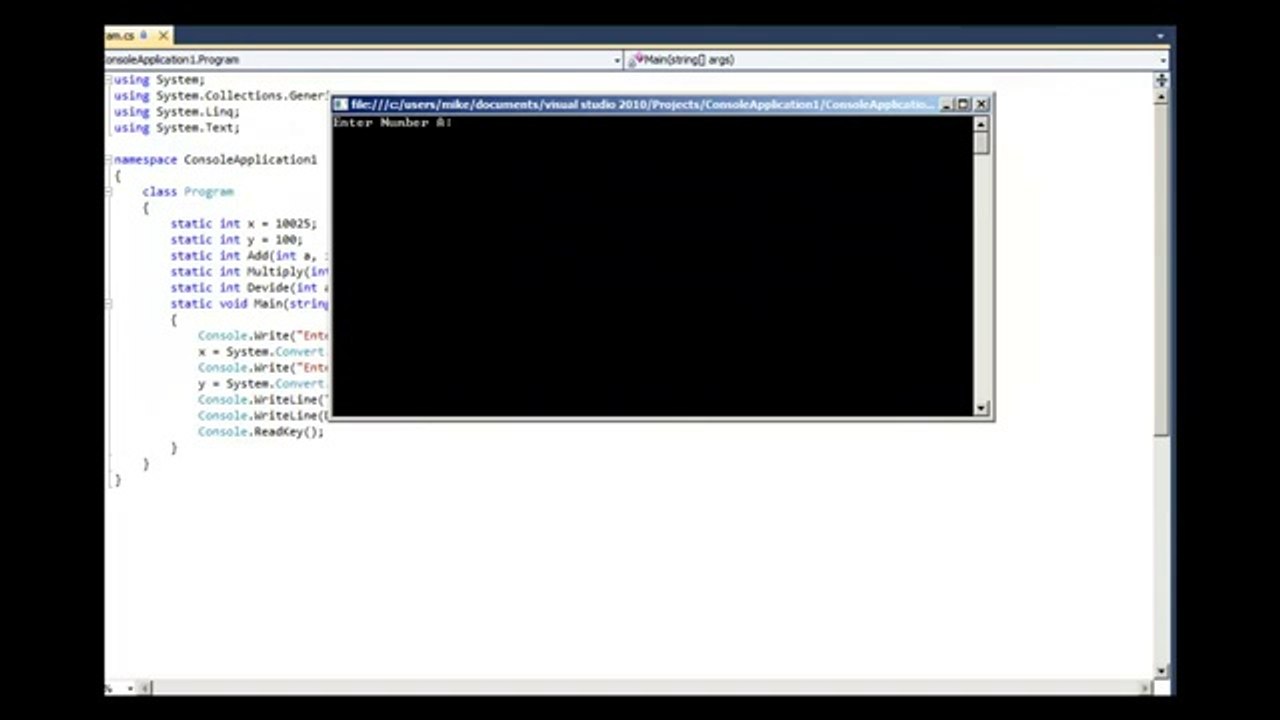Open the editor zoom percentage dropdown
The image size is (1280, 720).
[130, 688]
